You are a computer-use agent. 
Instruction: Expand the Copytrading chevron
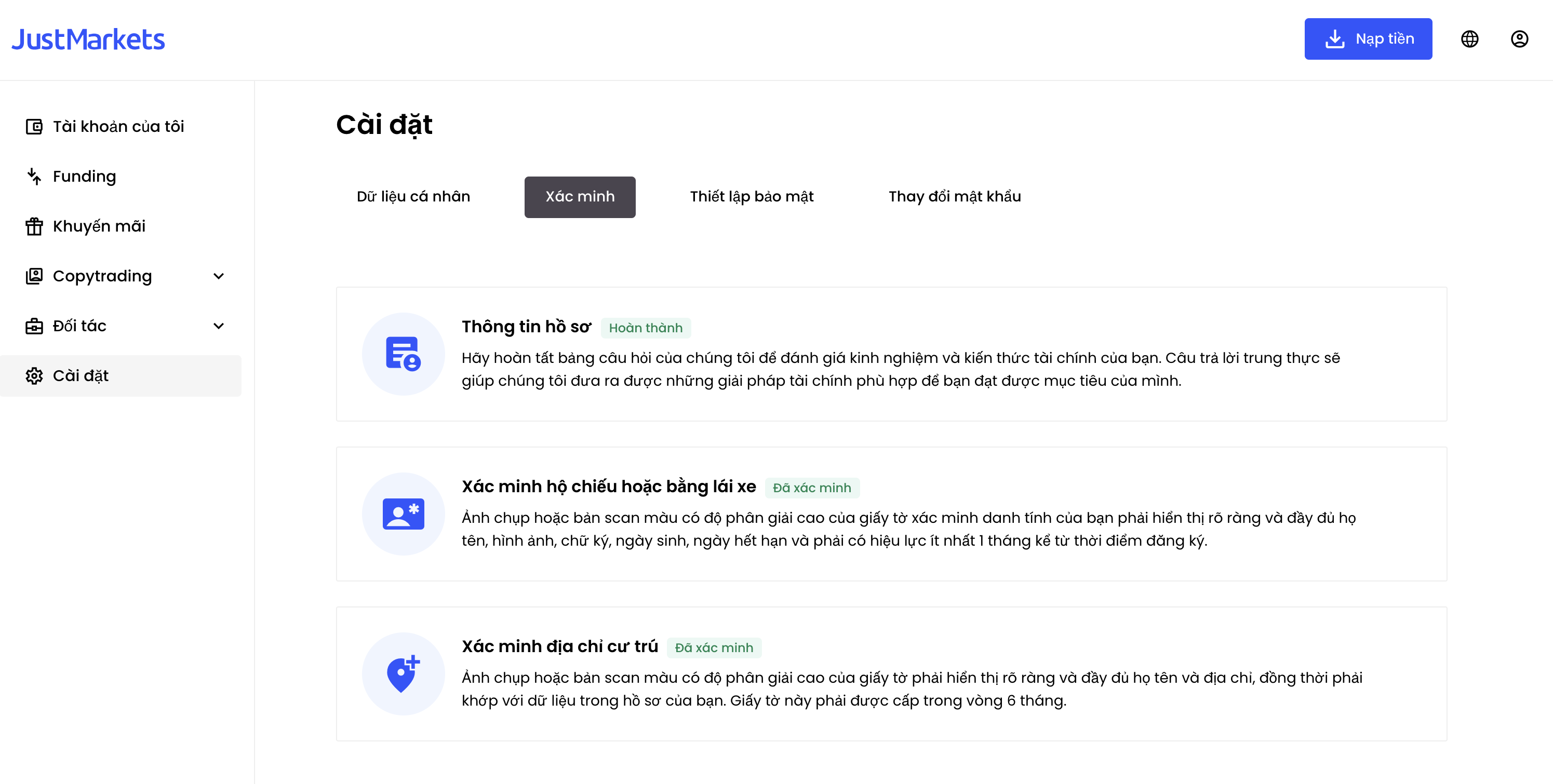[x=219, y=276]
